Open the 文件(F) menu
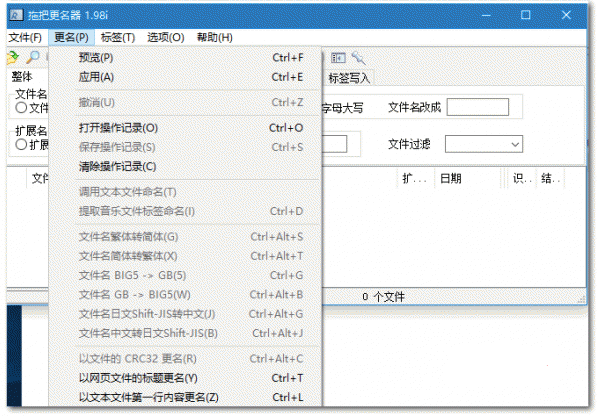This screenshot has width=602, height=418. pyautogui.click(x=25, y=38)
